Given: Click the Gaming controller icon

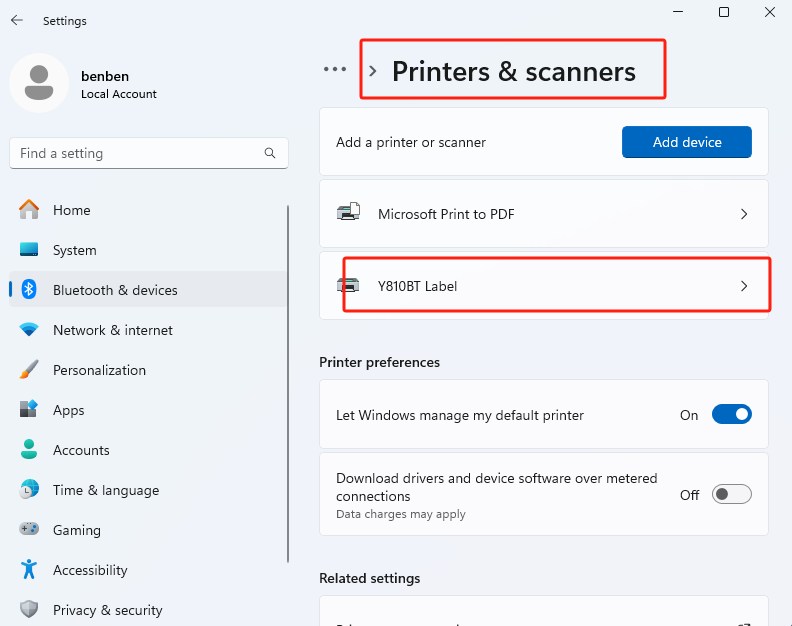Looking at the screenshot, I should (x=29, y=529).
